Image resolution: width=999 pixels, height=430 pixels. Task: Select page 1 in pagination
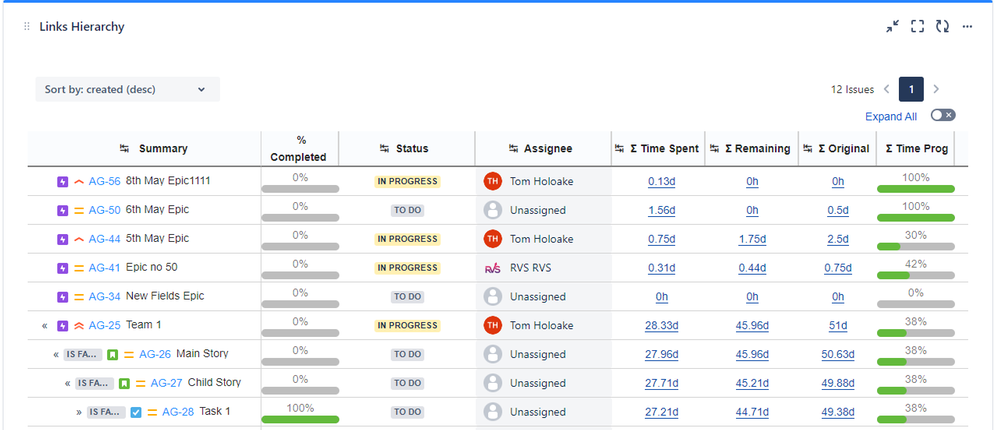[911, 89]
